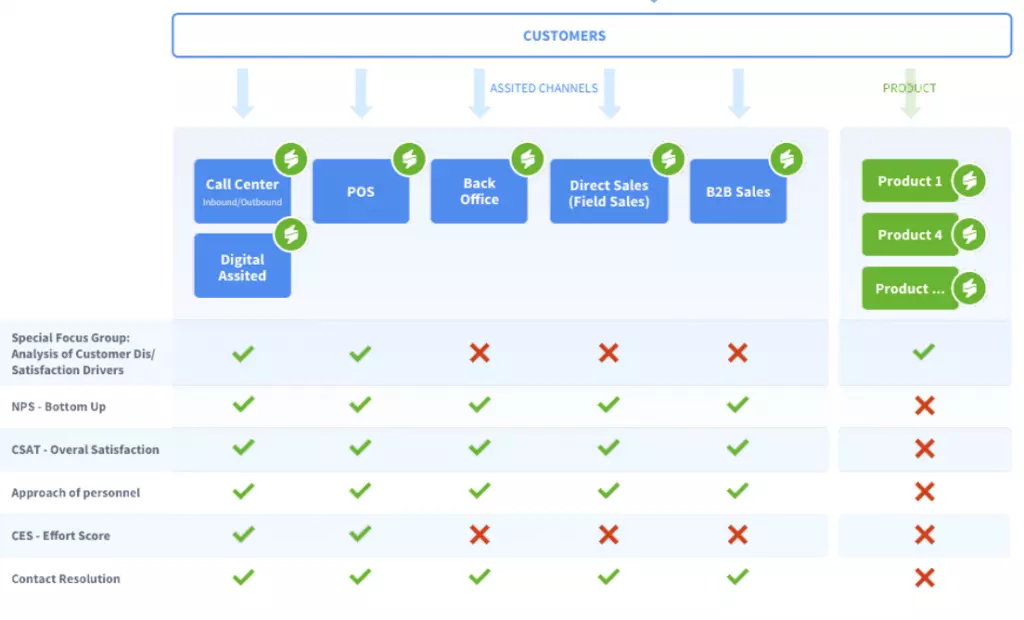This screenshot has height=620, width=1024.
Task: Click the green badge beside Product 1
Action: pyautogui.click(x=969, y=180)
